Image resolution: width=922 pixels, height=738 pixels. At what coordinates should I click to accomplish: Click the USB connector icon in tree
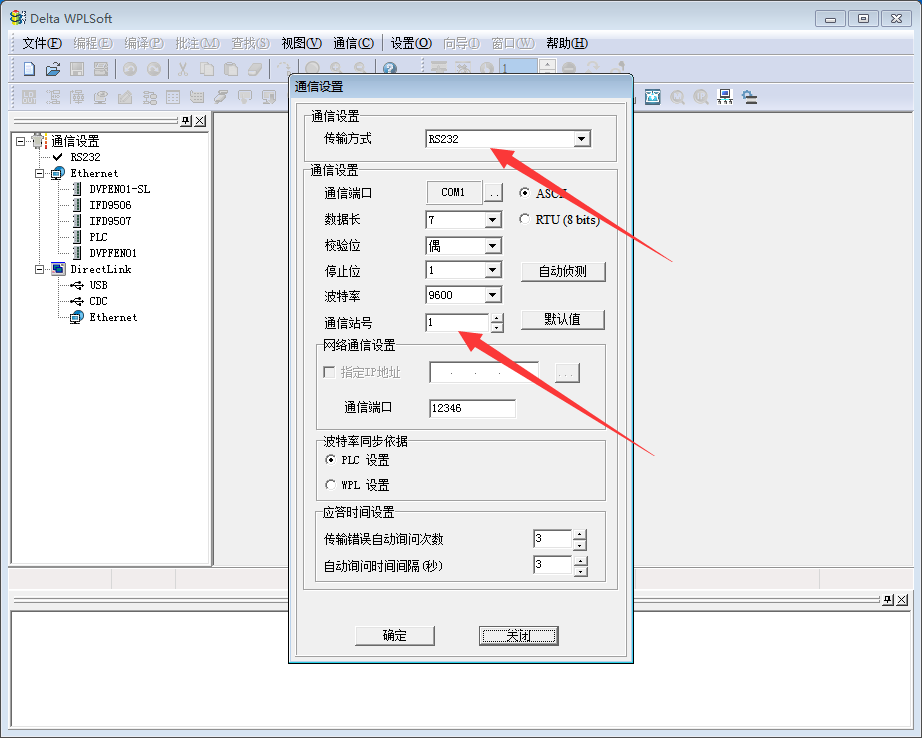point(77,285)
